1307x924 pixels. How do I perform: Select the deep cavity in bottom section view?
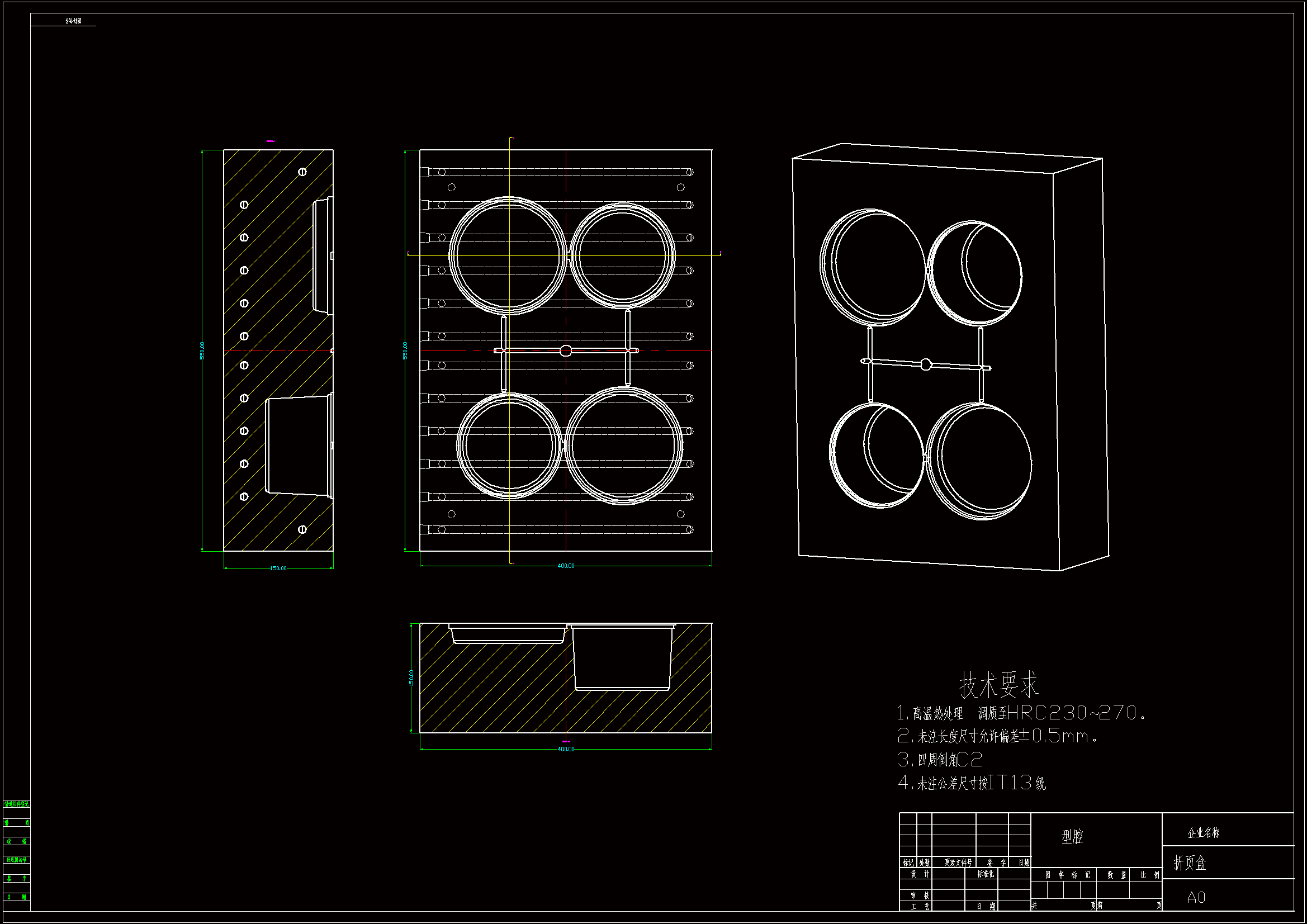tap(622, 657)
